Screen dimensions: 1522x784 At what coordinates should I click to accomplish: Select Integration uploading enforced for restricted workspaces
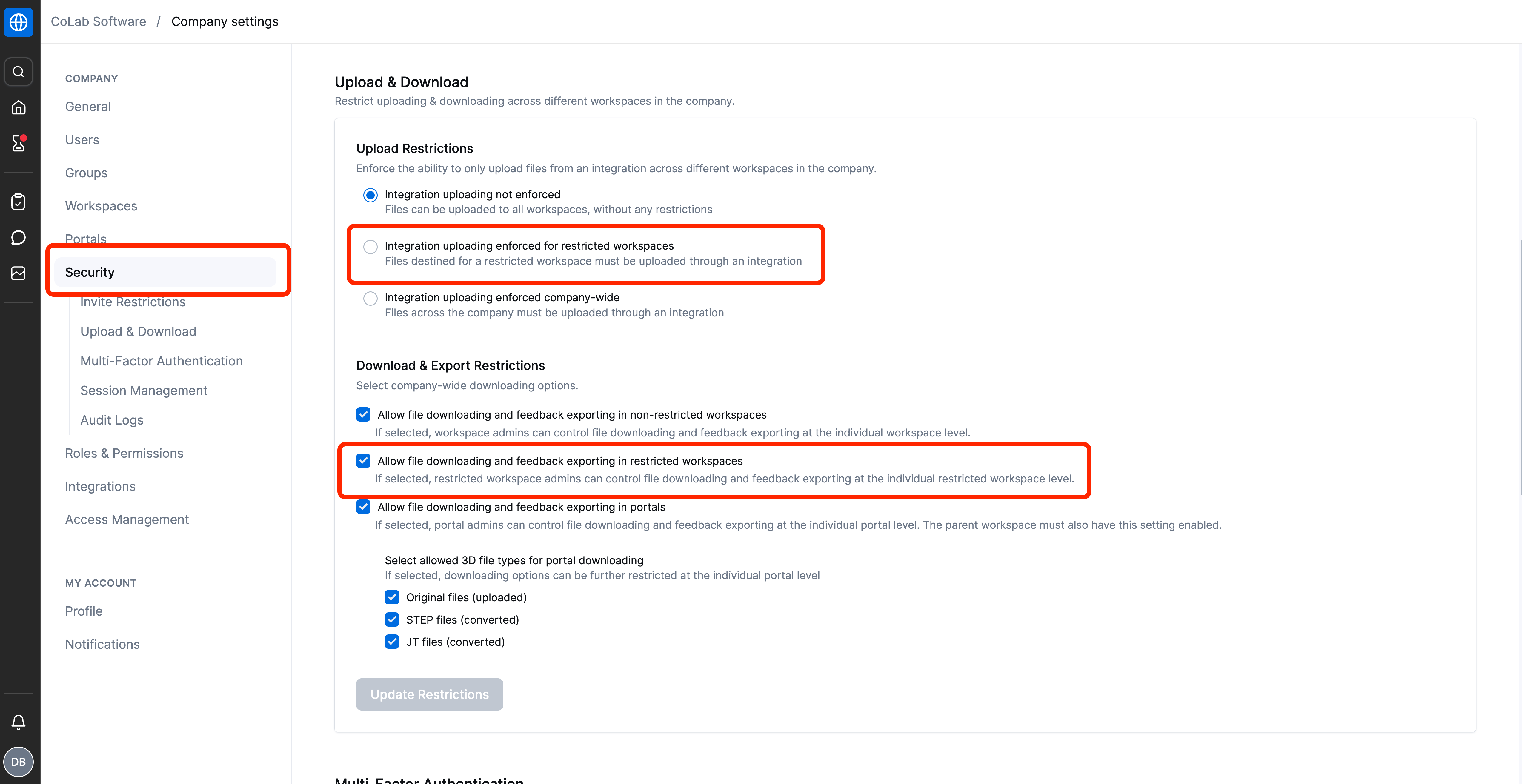coord(370,247)
